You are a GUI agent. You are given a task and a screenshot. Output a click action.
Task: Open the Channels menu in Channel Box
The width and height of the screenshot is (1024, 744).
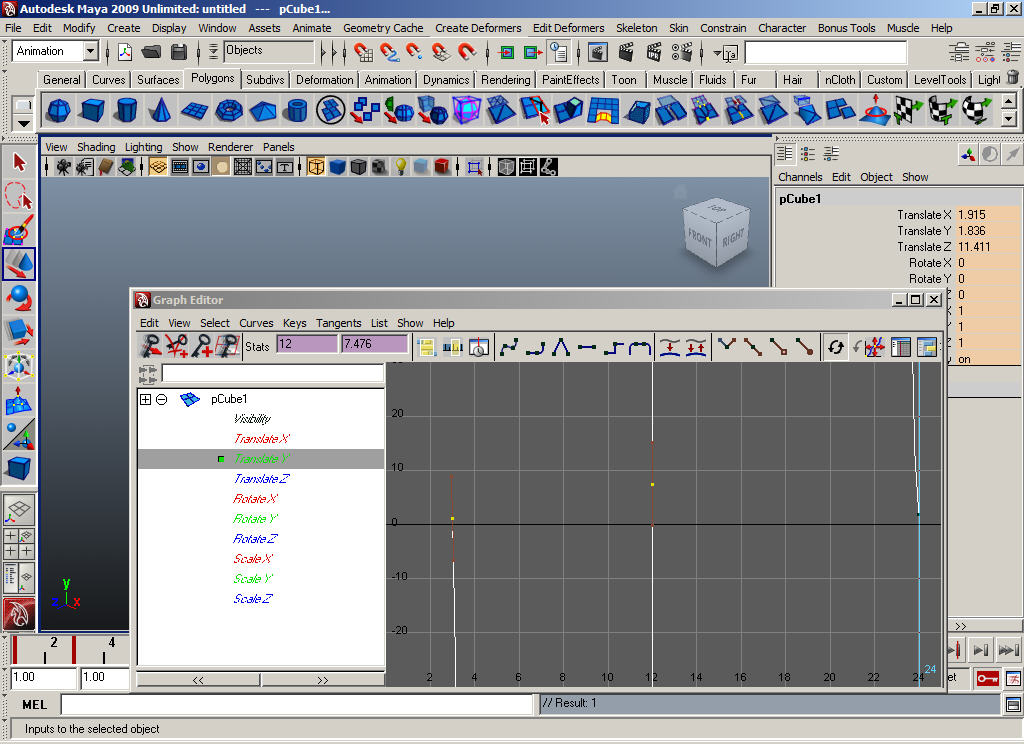tap(800, 177)
